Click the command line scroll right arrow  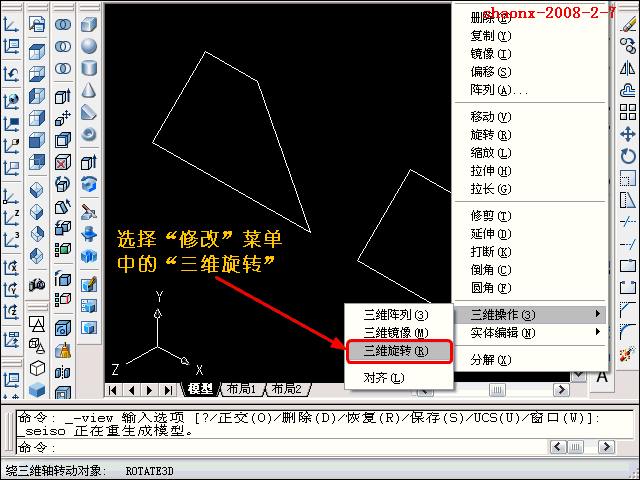click(606, 447)
